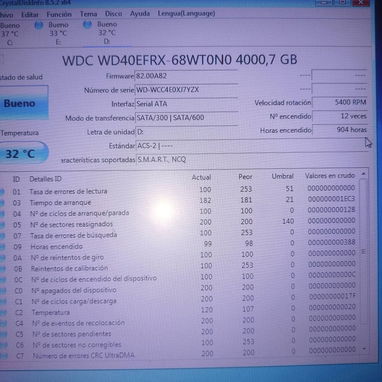Open the Tema menu
The height and width of the screenshot is (382, 382).
pyautogui.click(x=88, y=14)
